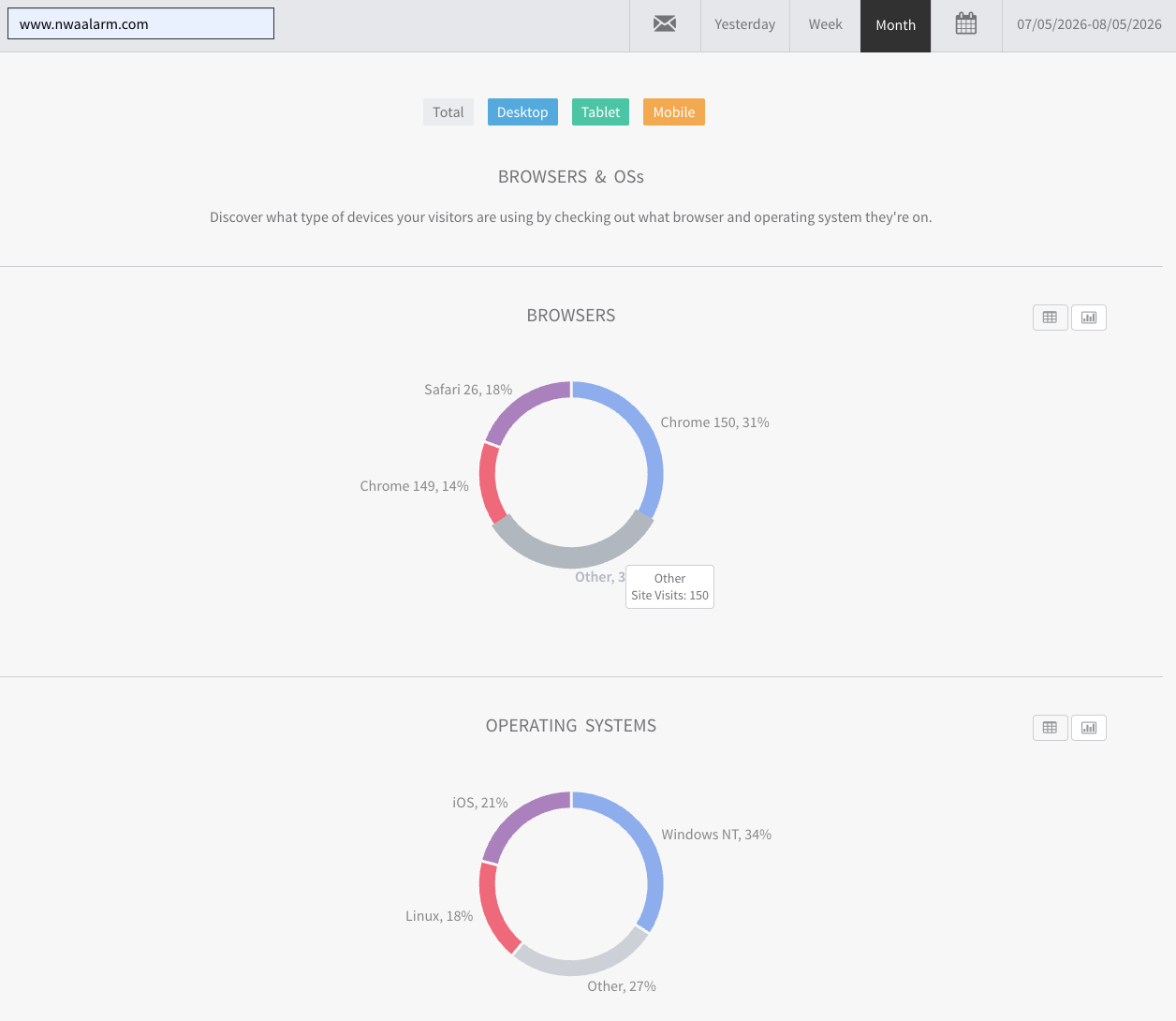Click the www.nwaalarm.com site field

coord(140,24)
